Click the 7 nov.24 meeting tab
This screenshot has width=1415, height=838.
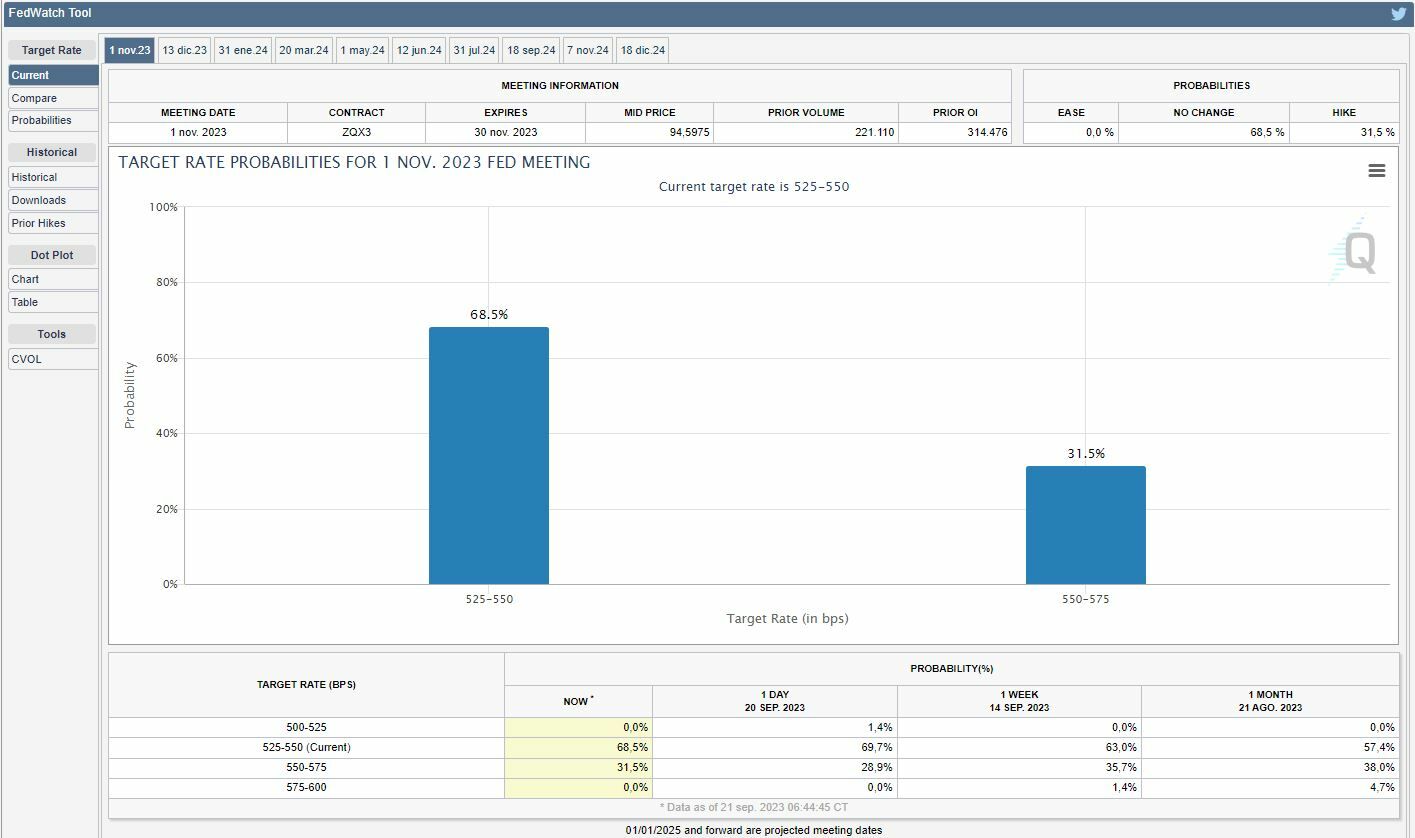pyautogui.click(x=587, y=50)
